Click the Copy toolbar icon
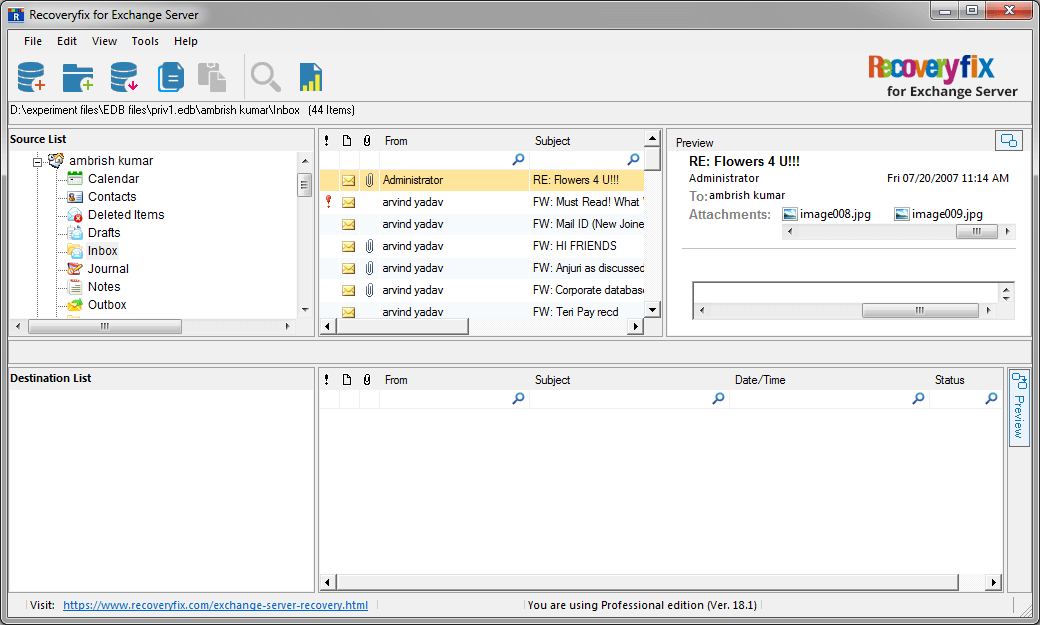The height and width of the screenshot is (625, 1040). click(x=170, y=77)
